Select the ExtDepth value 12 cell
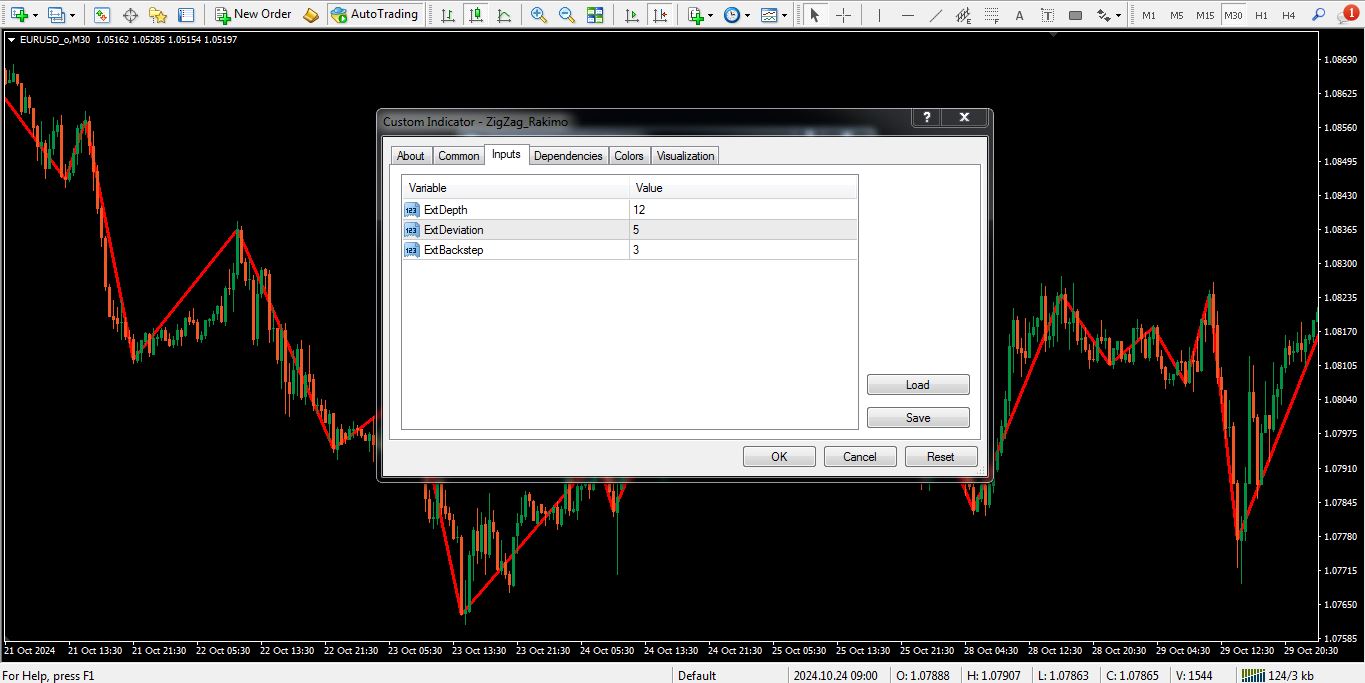Image resolution: width=1365 pixels, height=683 pixels. coord(743,210)
